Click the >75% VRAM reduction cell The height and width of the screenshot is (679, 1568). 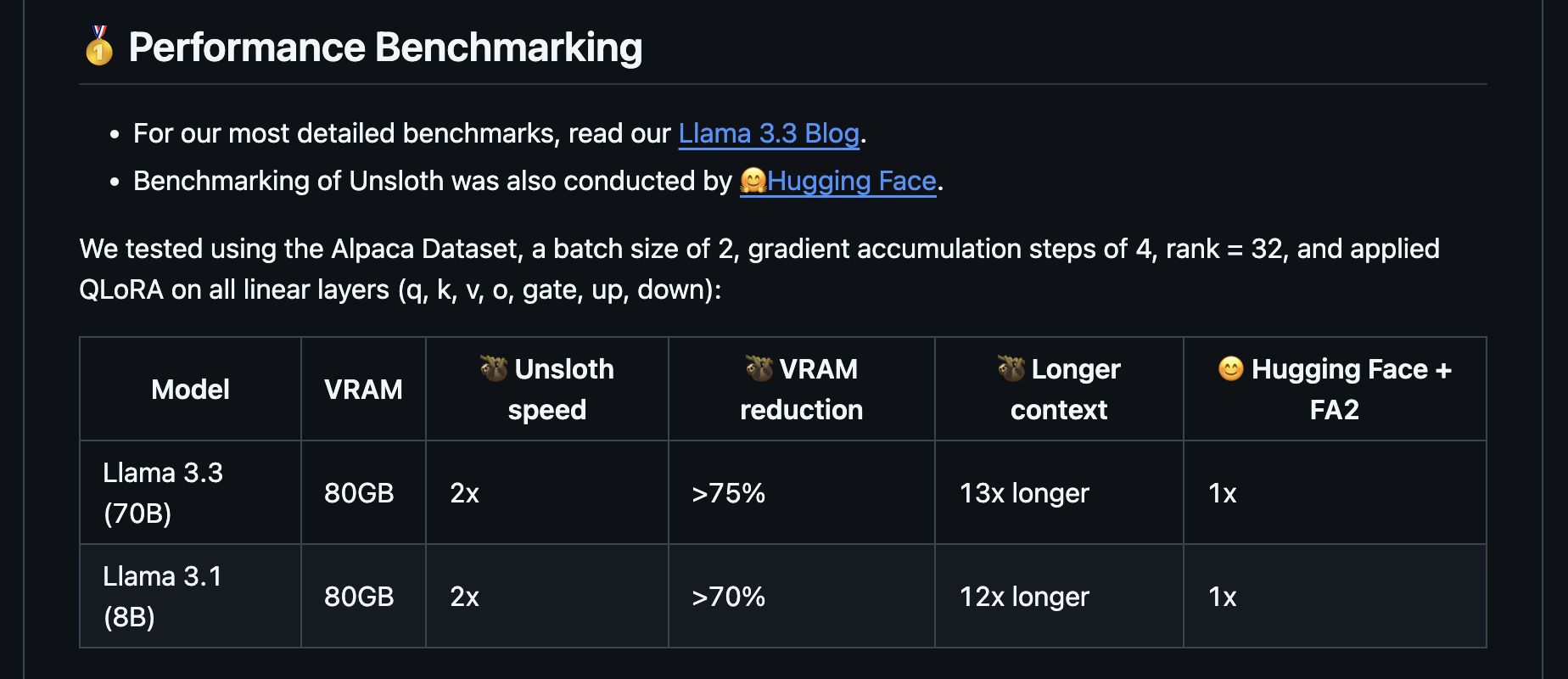click(x=801, y=492)
